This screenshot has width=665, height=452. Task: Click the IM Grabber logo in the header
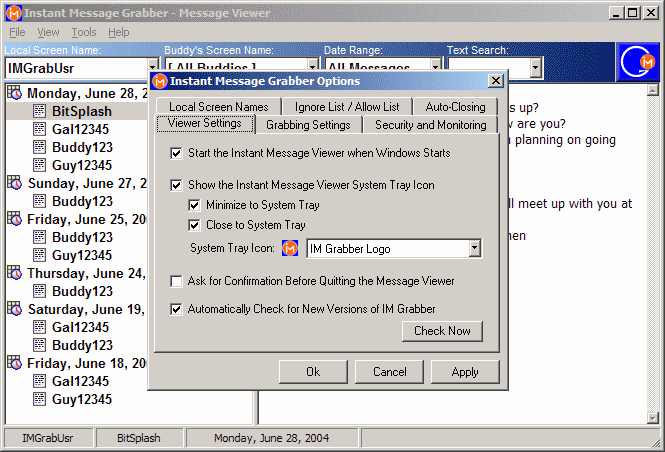pyautogui.click(x=637, y=62)
